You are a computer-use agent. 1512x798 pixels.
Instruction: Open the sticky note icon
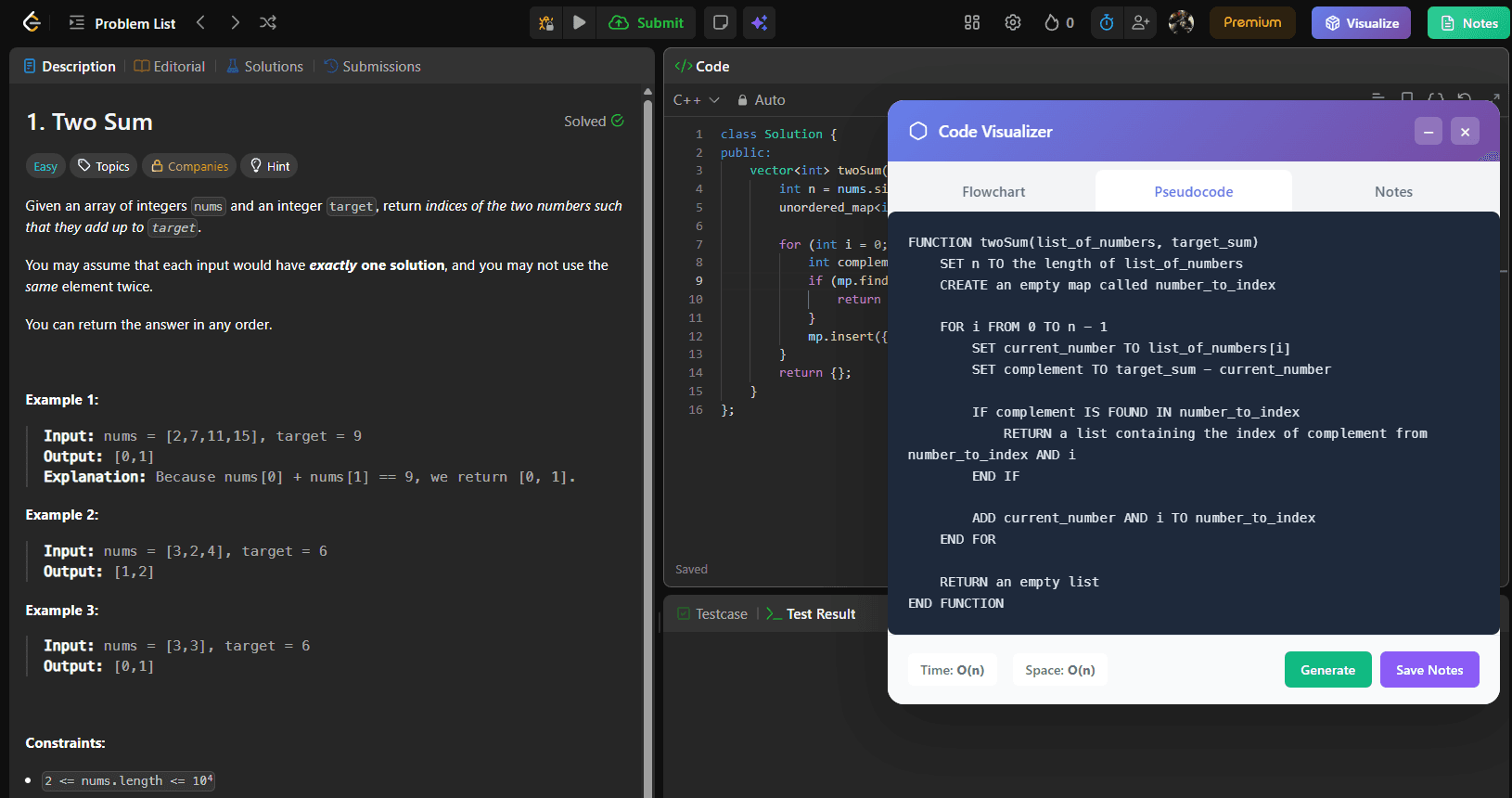pyautogui.click(x=720, y=23)
